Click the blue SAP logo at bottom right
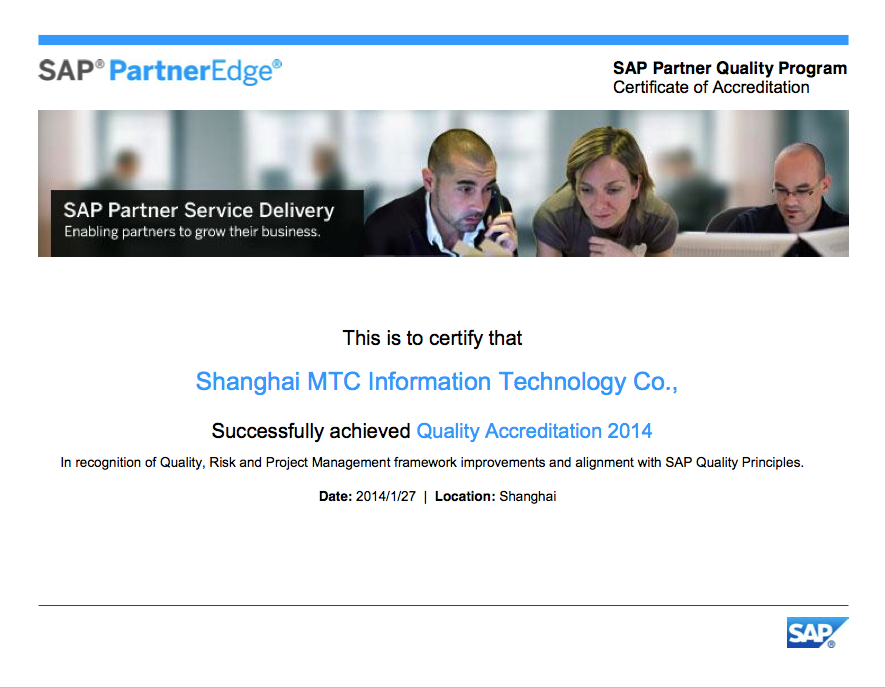This screenshot has width=885, height=688. (x=817, y=633)
